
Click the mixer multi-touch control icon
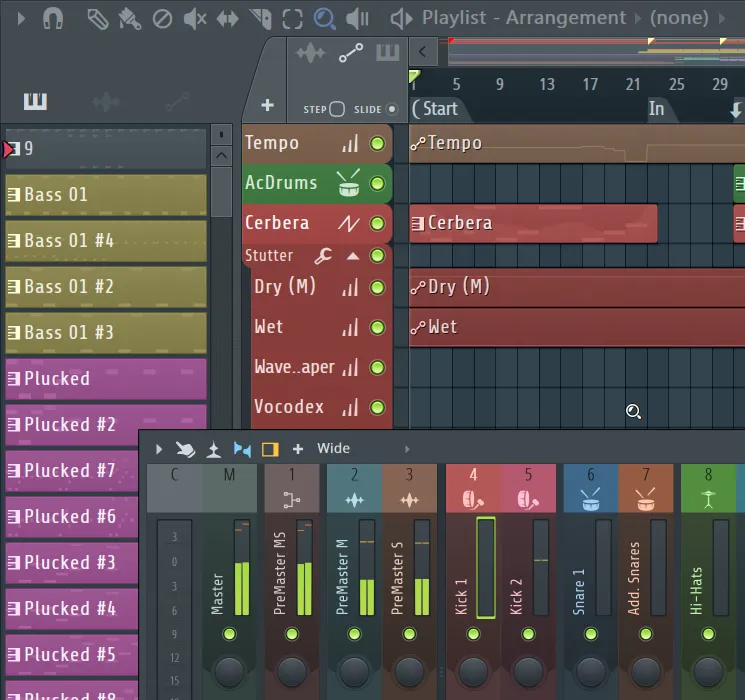185,449
